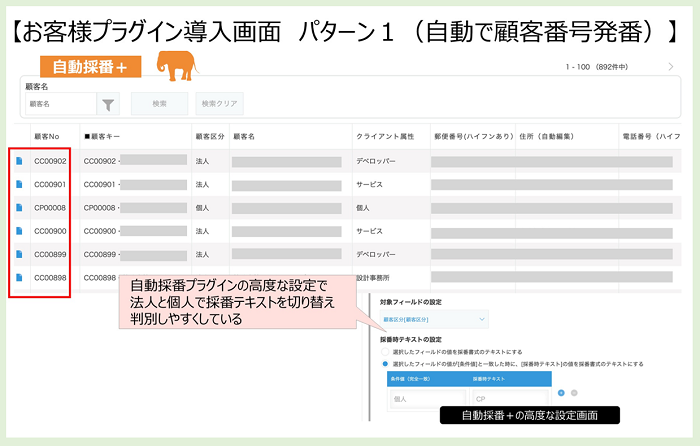Open record details icon for CC00901
The image size is (700, 446).
19,184
